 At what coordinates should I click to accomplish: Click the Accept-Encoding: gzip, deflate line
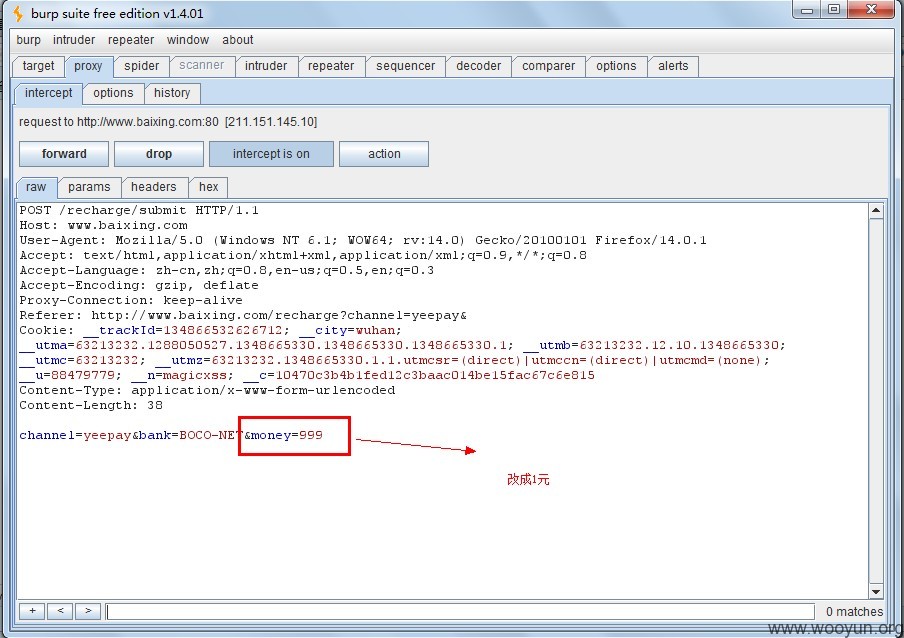point(139,285)
